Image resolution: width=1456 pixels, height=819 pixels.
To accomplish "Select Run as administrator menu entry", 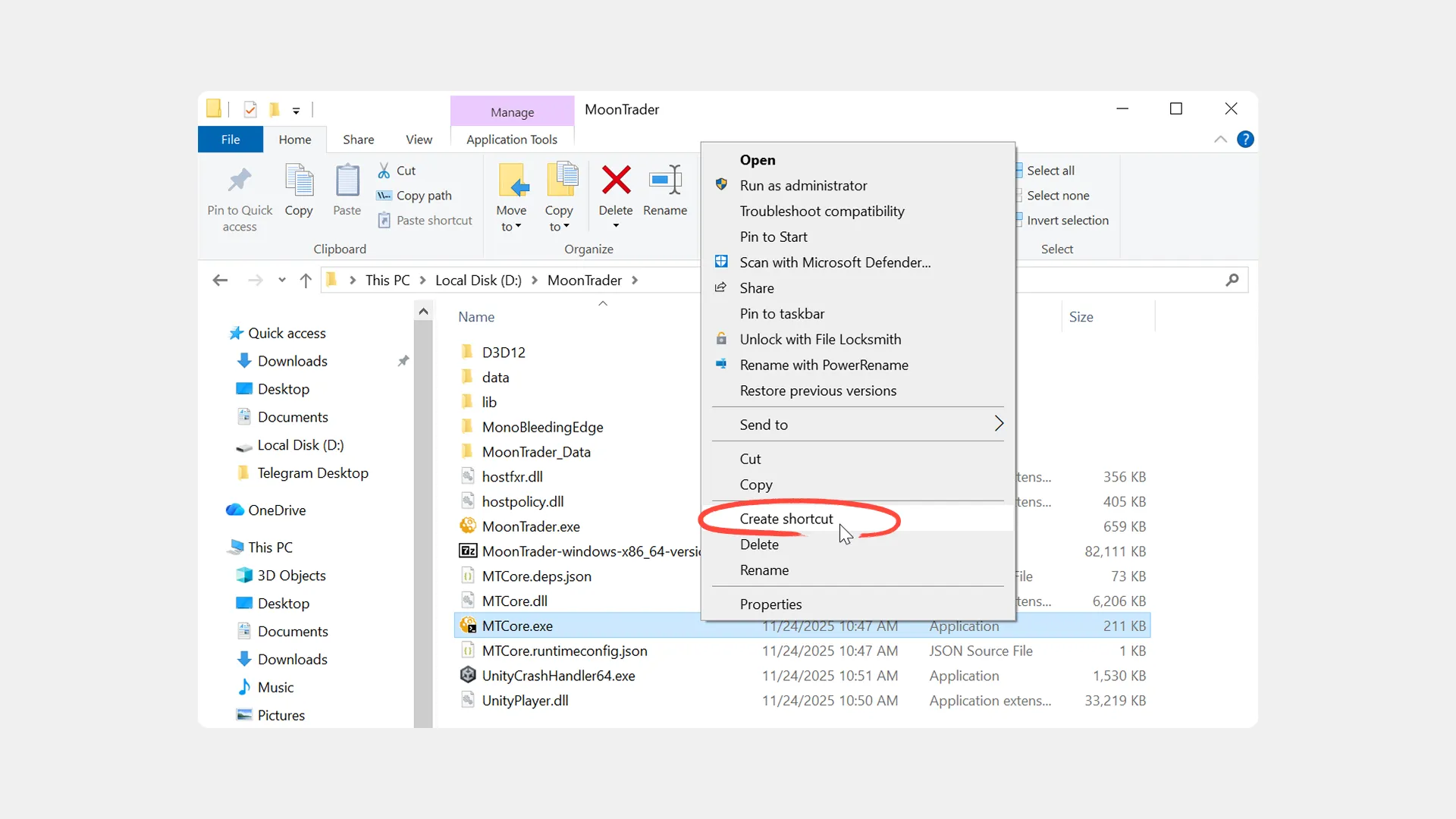I will click(803, 186).
